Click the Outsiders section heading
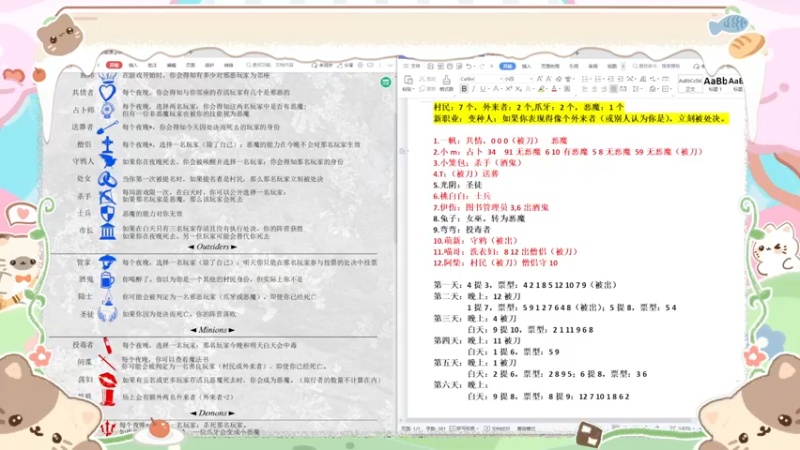Viewport: 800px width, 450px height. (x=213, y=246)
